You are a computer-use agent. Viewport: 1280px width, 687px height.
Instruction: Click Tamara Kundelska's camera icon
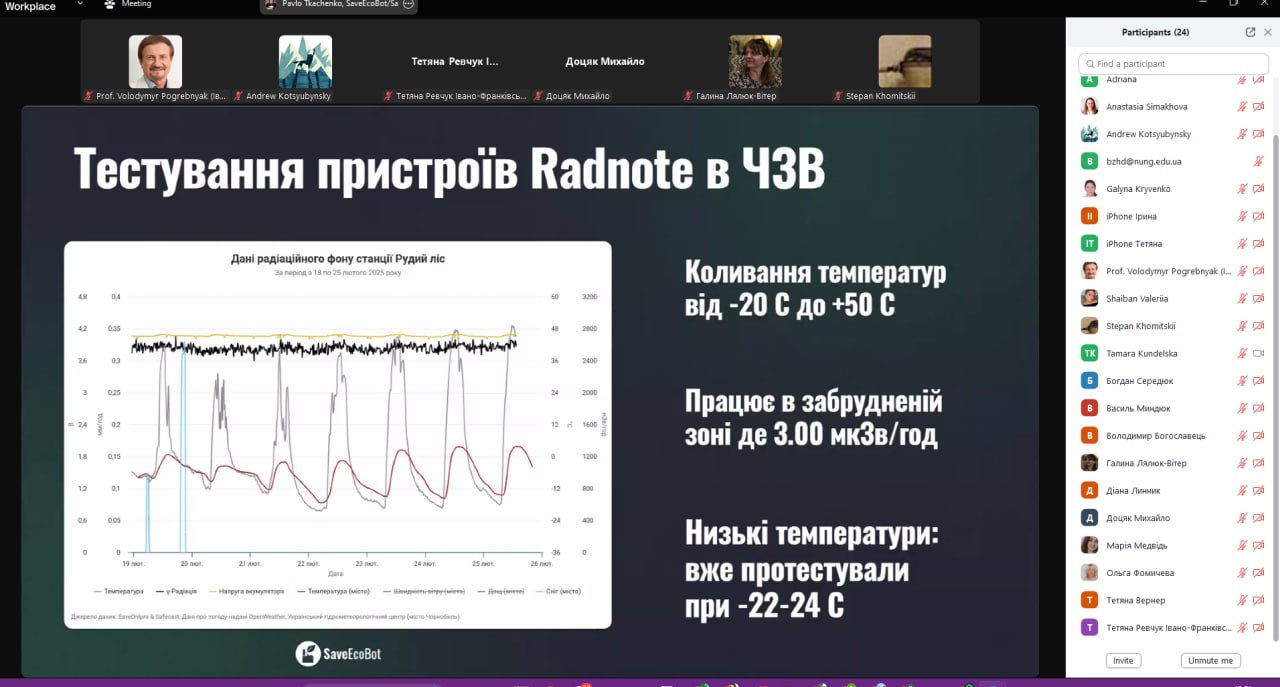click(x=1259, y=353)
